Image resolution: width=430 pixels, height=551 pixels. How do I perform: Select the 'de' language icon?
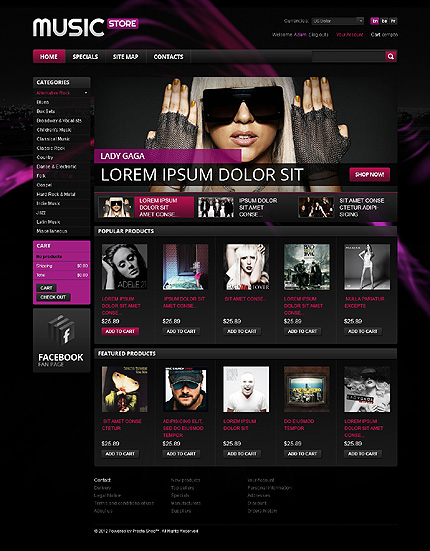click(384, 21)
